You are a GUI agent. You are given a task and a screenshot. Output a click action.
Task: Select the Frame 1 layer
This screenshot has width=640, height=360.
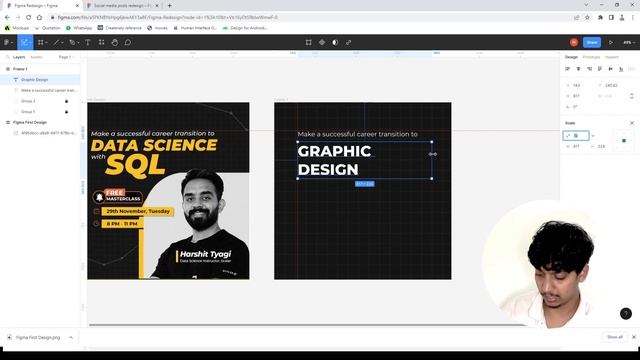click(40, 69)
